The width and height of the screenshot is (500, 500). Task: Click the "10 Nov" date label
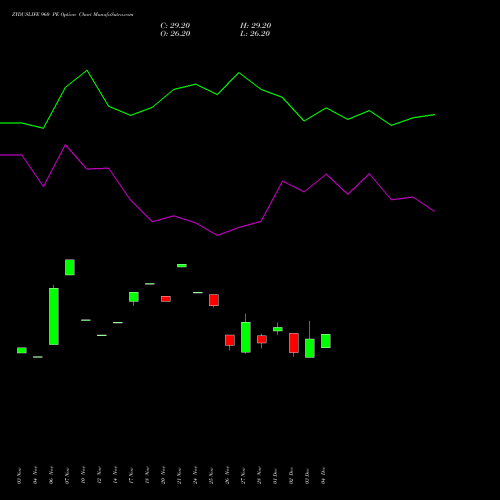(x=83, y=475)
